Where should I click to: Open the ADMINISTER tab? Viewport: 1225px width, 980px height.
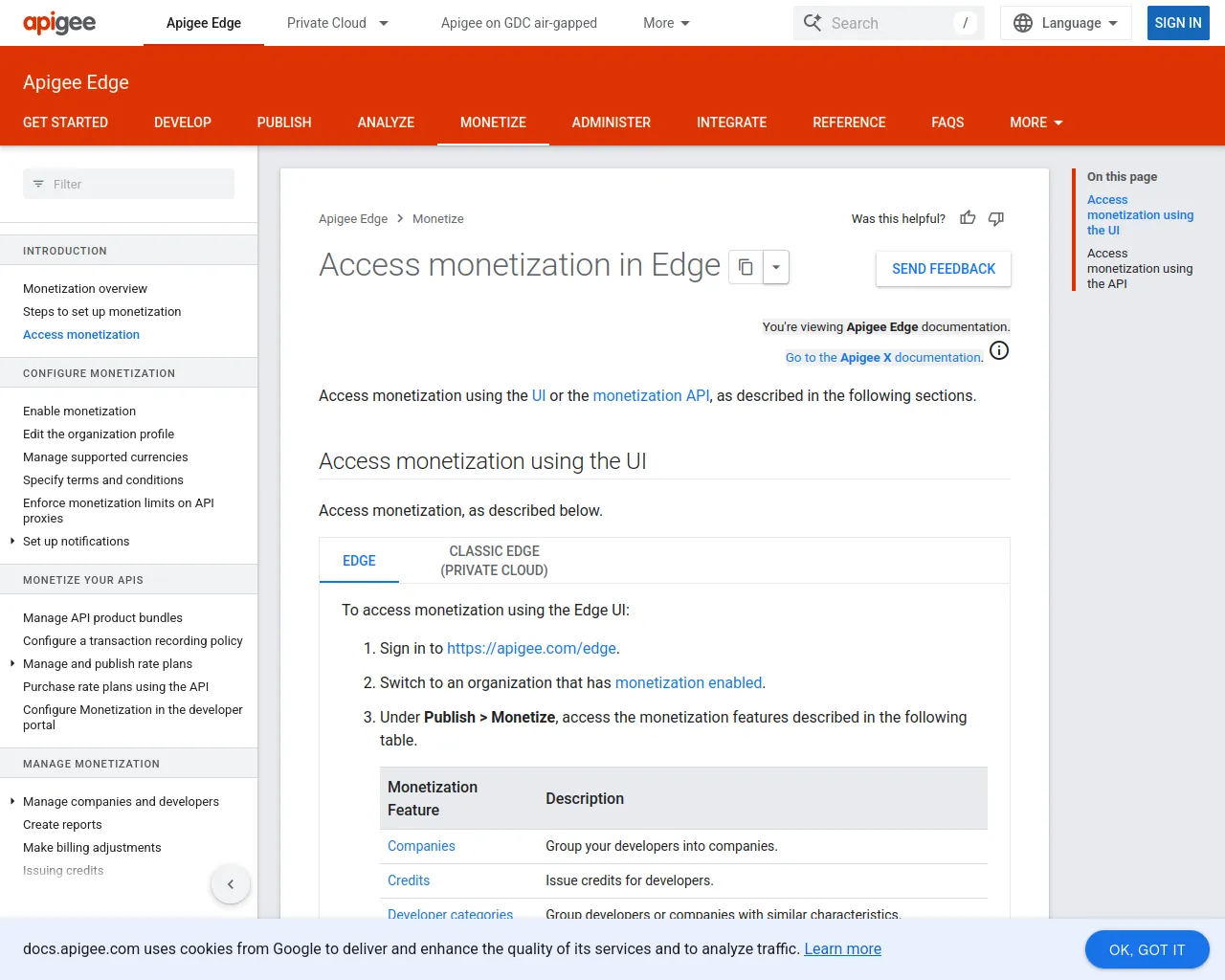[612, 122]
